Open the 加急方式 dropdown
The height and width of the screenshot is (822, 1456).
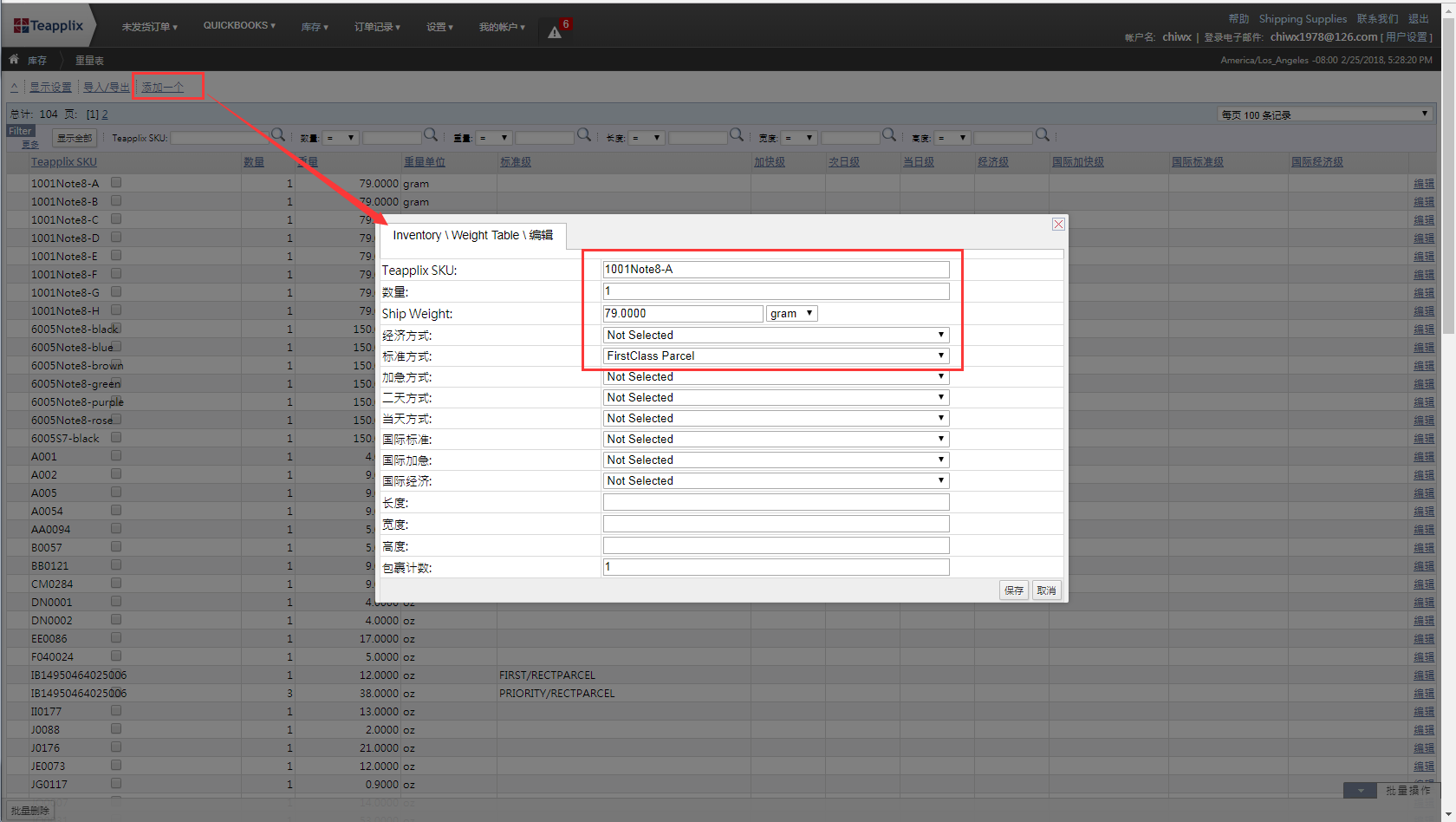[x=776, y=376]
